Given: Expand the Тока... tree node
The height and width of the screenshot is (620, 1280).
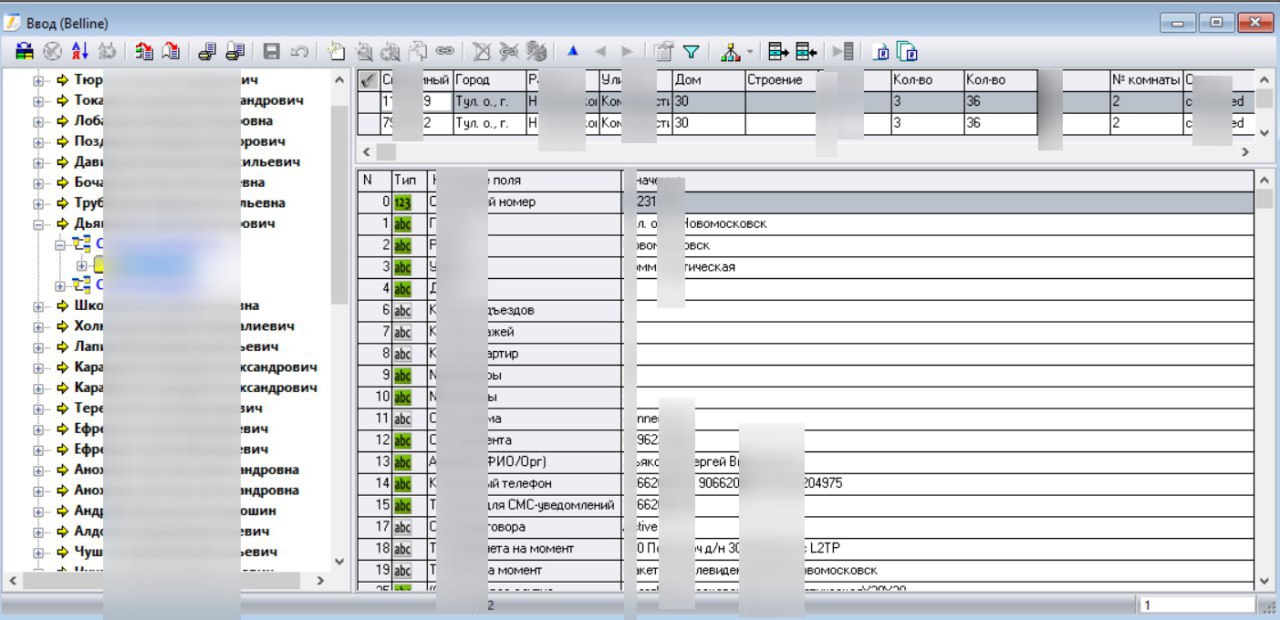Looking at the screenshot, I should click(x=39, y=100).
